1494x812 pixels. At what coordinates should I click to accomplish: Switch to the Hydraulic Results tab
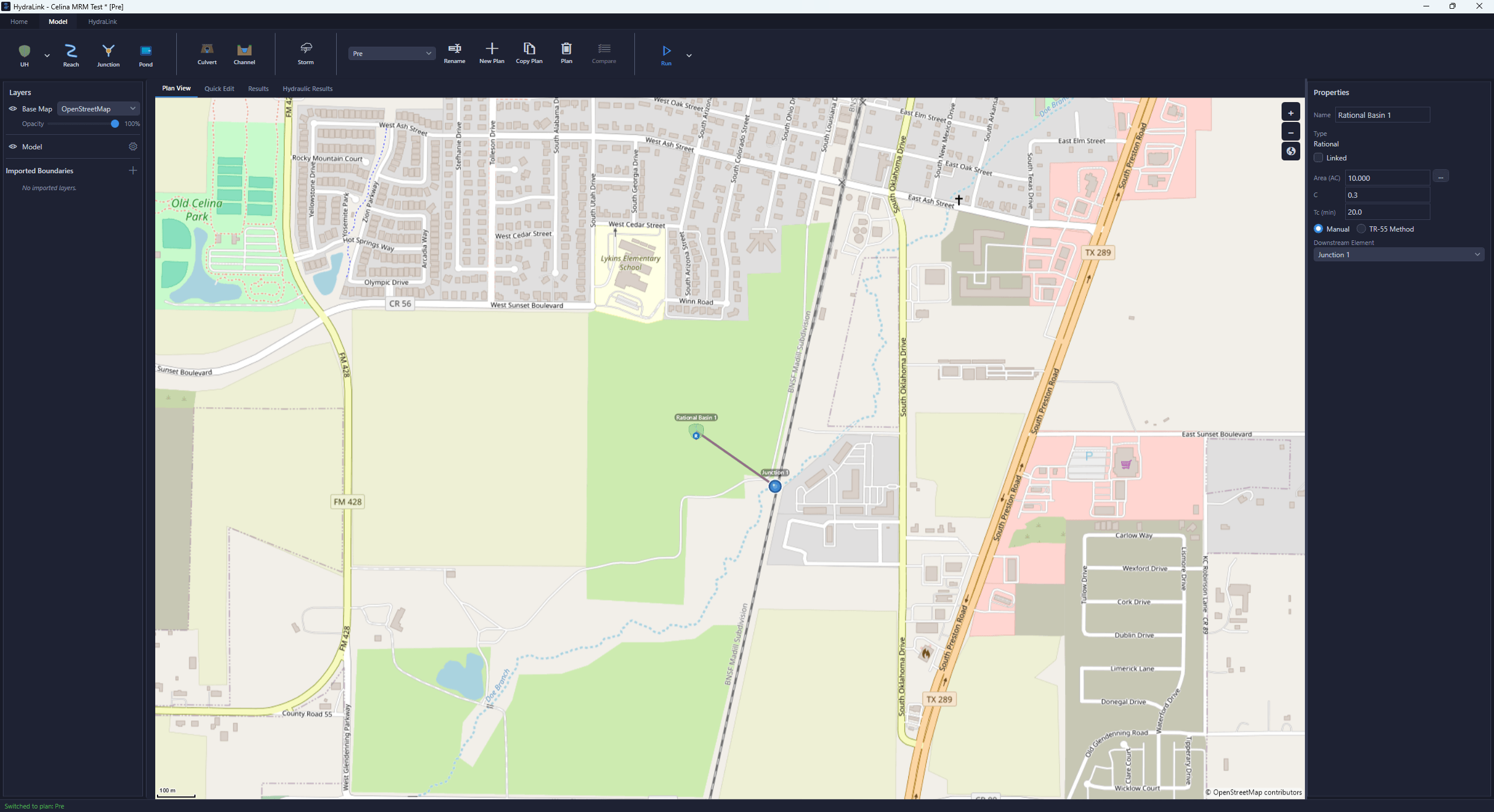pyautogui.click(x=308, y=89)
